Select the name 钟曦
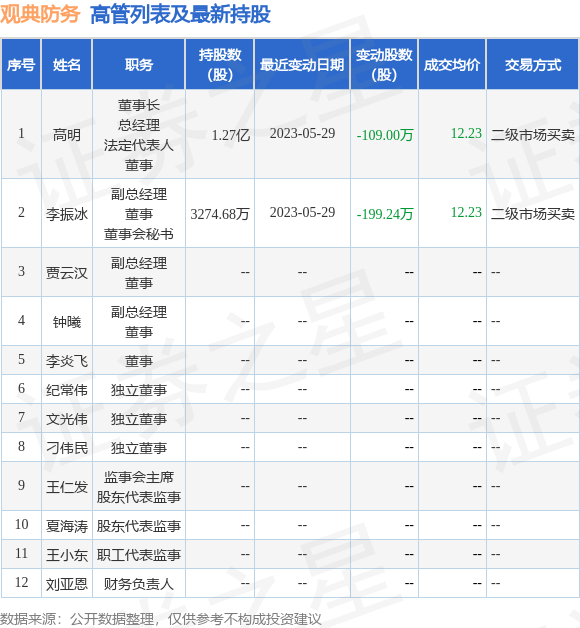Image resolution: width=580 pixels, height=628 pixels. tap(66, 322)
